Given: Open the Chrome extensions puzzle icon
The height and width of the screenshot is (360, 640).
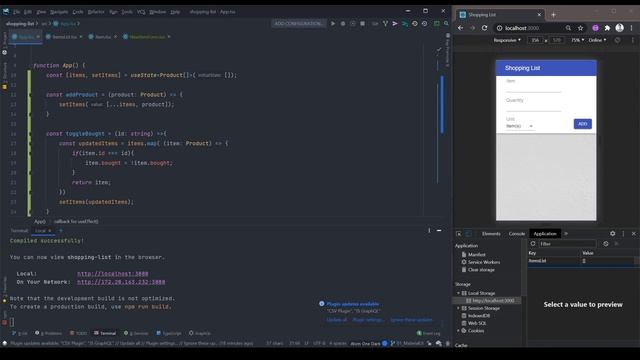Looking at the screenshot, I should pyautogui.click(x=607, y=28).
